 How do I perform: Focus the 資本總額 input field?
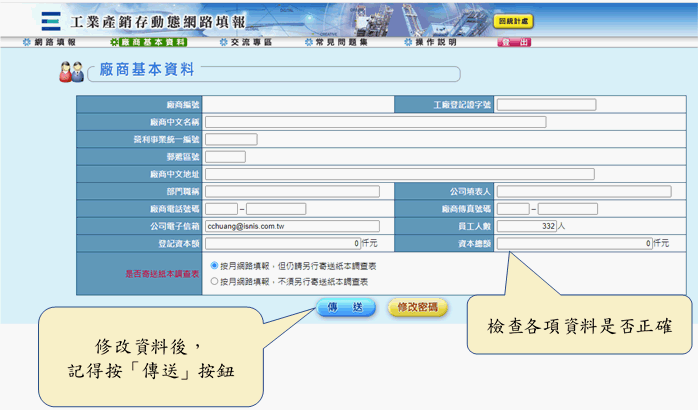pyautogui.click(x=574, y=243)
